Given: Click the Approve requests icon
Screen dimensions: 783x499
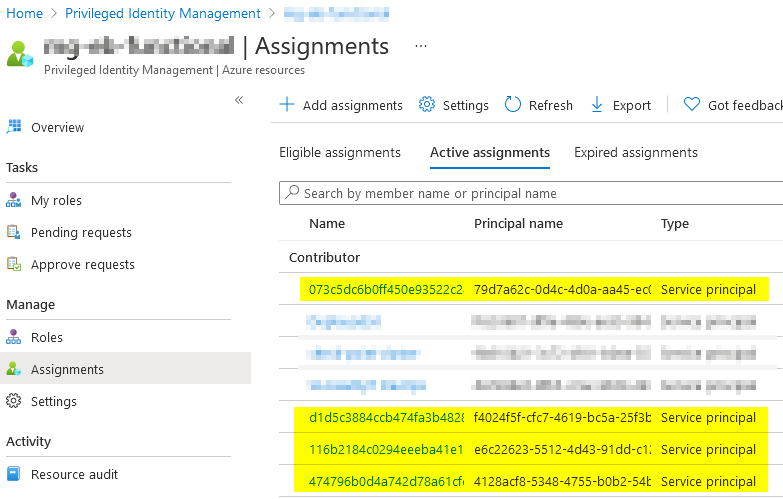Looking at the screenshot, I should (13, 264).
